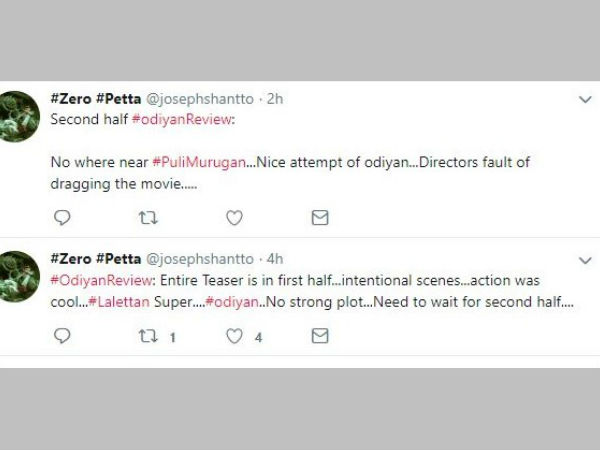This screenshot has height=450, width=600.
Task: Open the #odiyan hashtag in second tweet
Action: [232, 300]
